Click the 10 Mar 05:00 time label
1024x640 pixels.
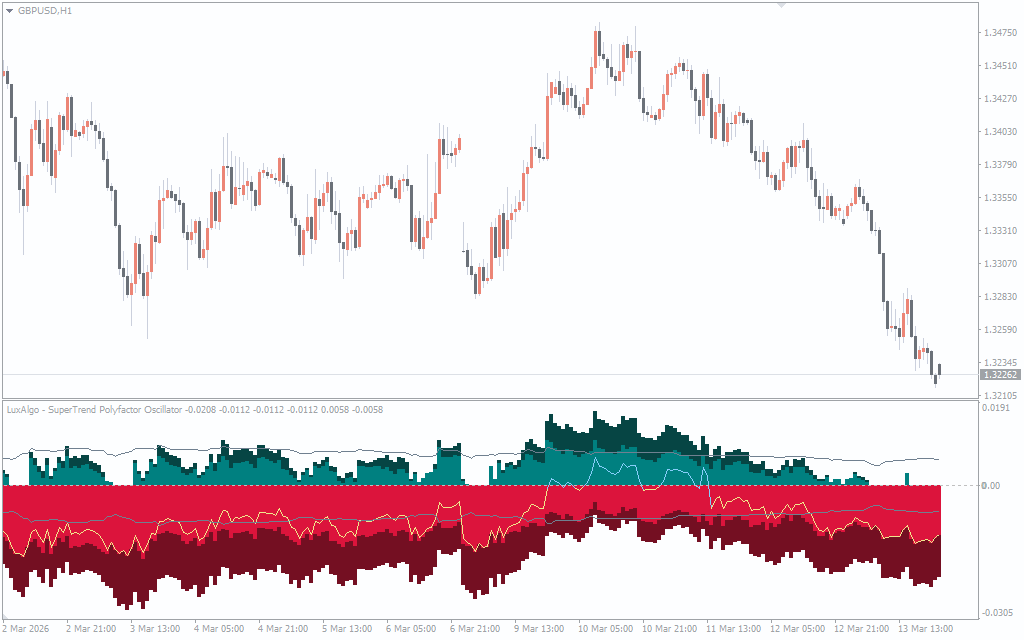(604, 629)
